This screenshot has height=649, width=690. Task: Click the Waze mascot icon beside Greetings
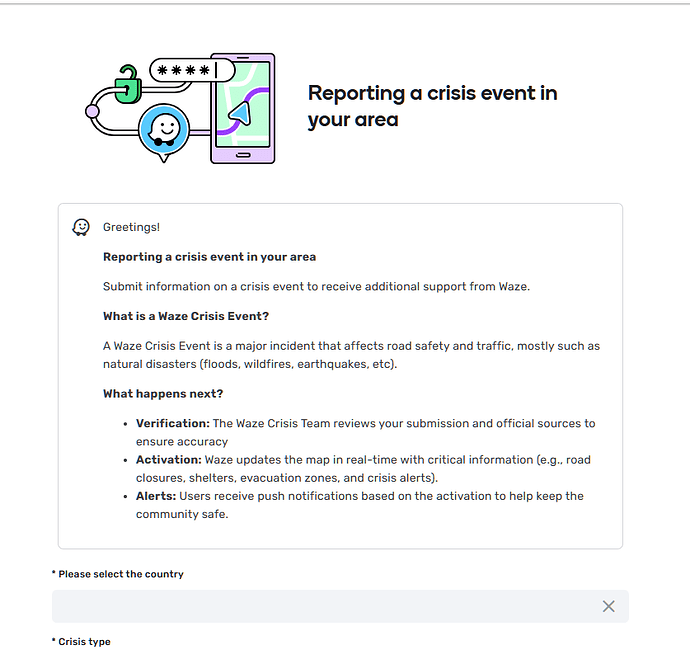[81, 227]
